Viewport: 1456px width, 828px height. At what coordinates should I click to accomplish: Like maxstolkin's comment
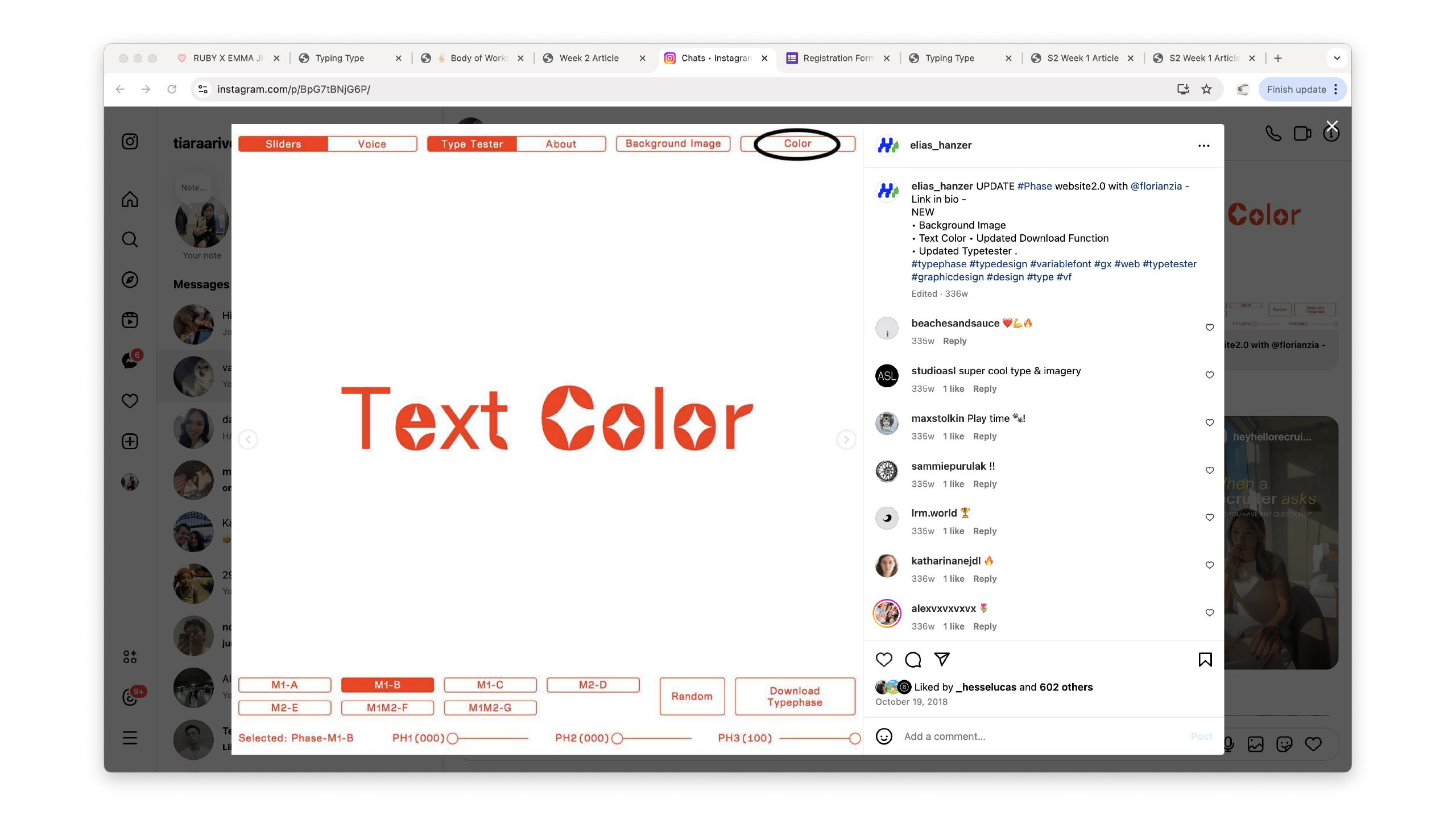[1209, 423]
